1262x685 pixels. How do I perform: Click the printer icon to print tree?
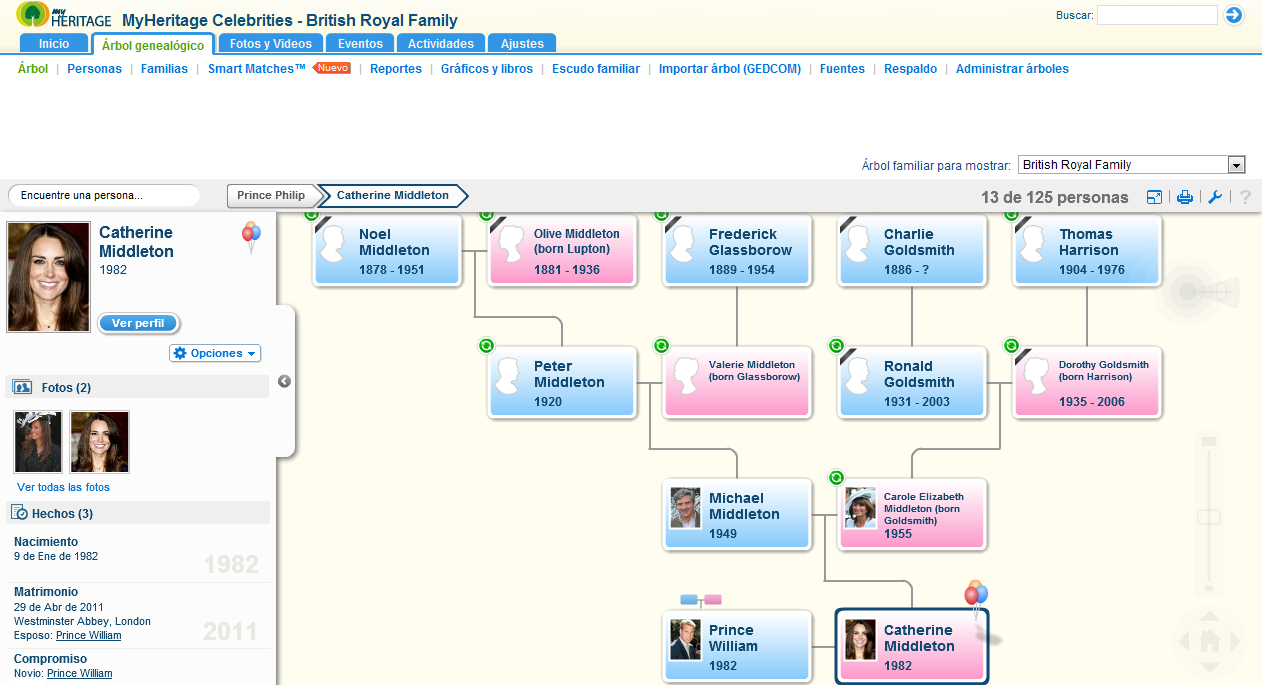pos(1185,197)
